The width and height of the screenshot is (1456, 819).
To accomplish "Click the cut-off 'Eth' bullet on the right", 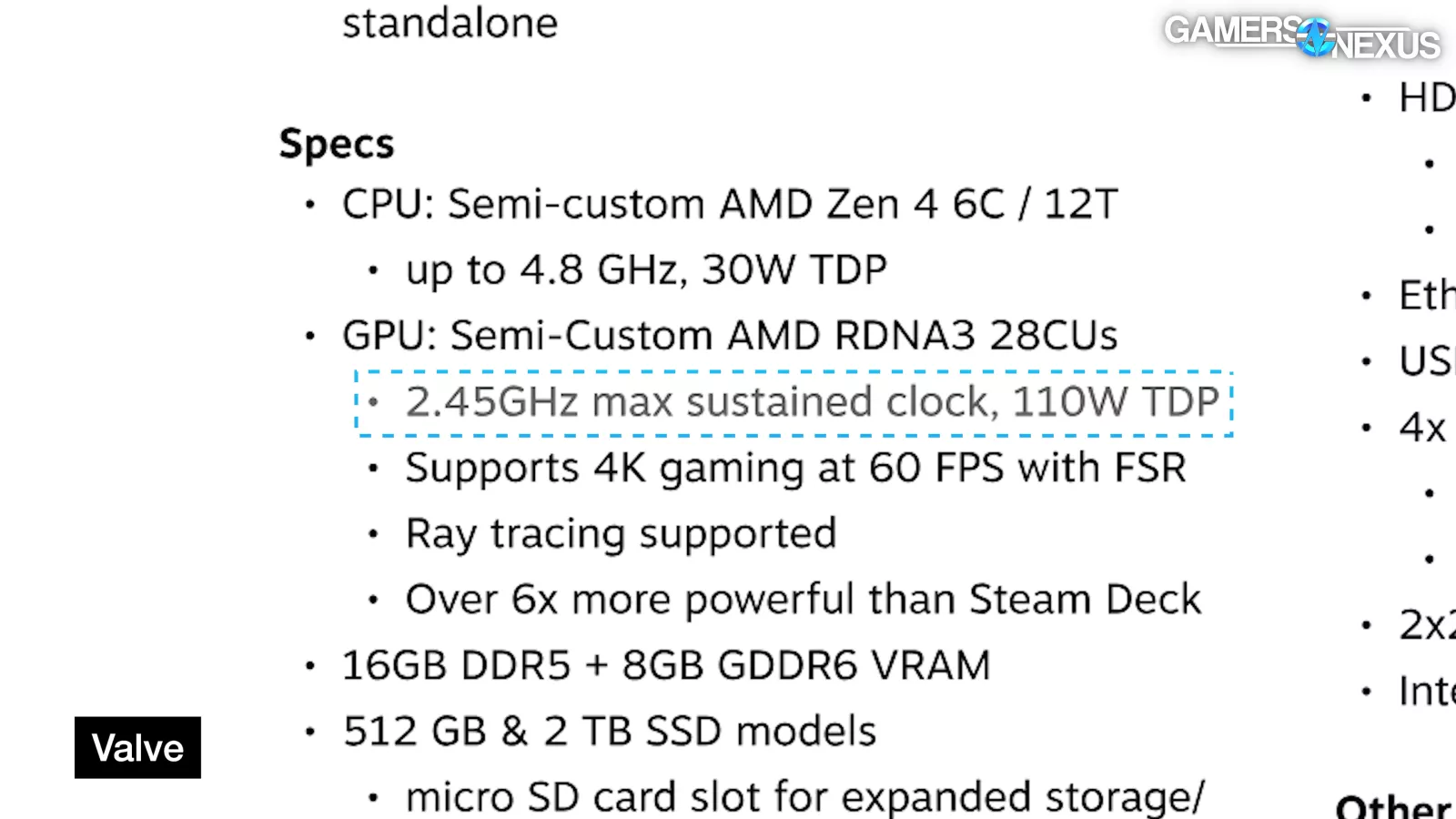I will pyautogui.click(x=1426, y=296).
